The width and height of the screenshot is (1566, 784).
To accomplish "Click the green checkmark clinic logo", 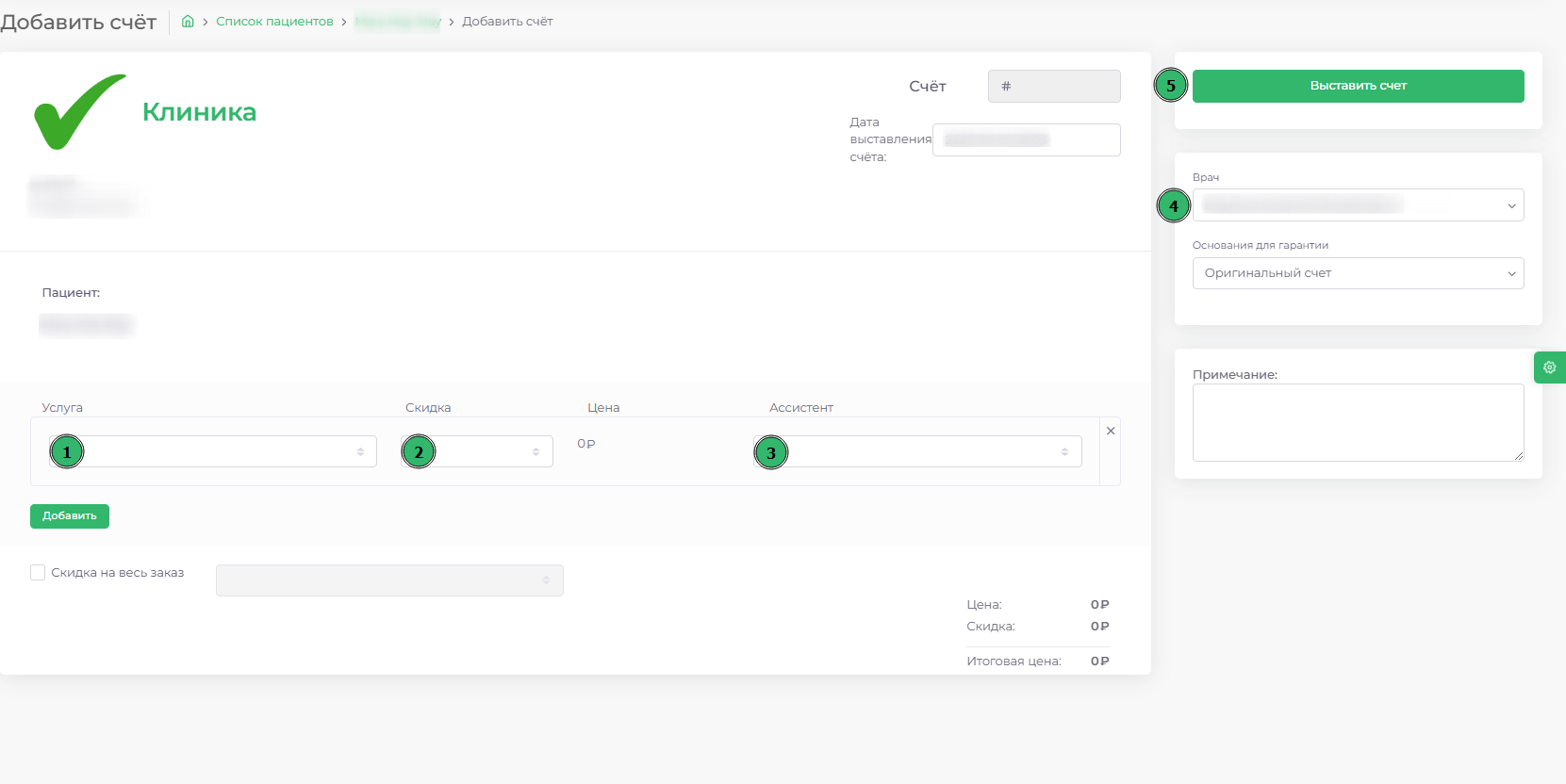I will (79, 111).
